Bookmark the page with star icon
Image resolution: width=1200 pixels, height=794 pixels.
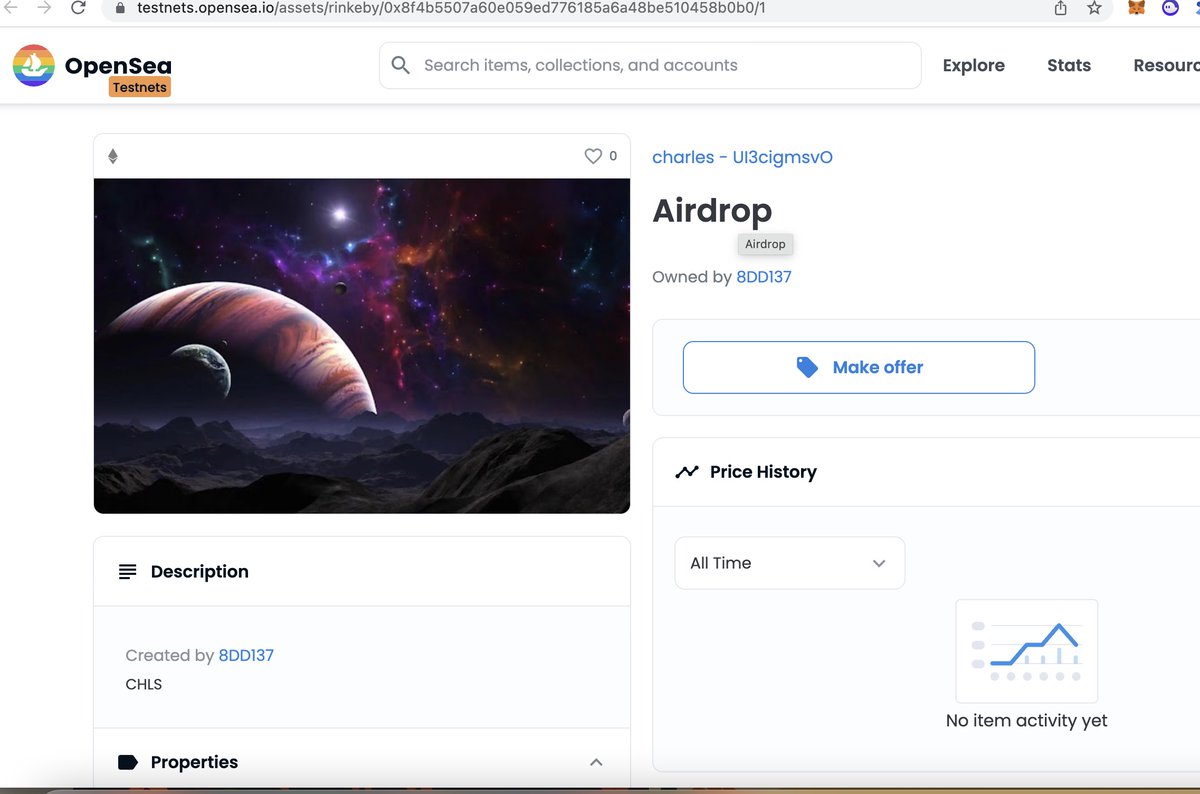point(1094,8)
